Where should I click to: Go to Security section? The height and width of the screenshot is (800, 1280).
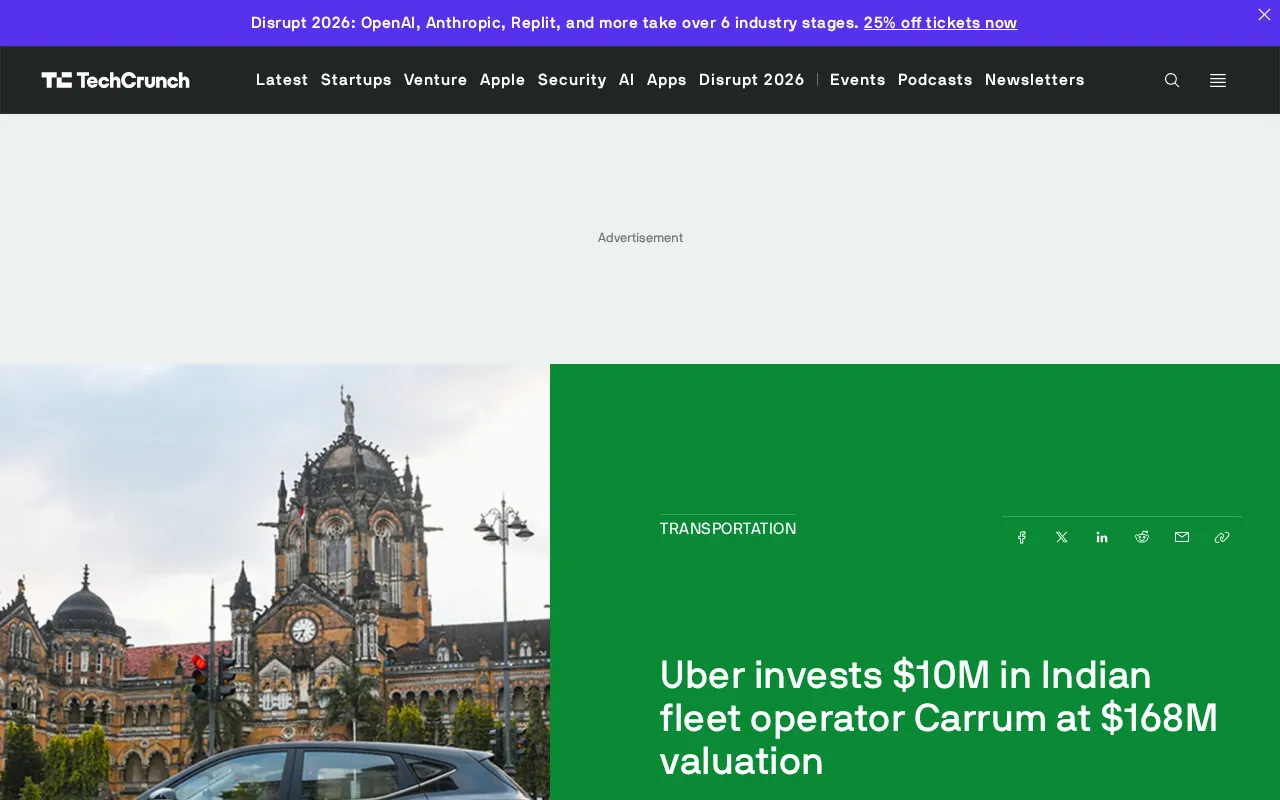point(572,80)
